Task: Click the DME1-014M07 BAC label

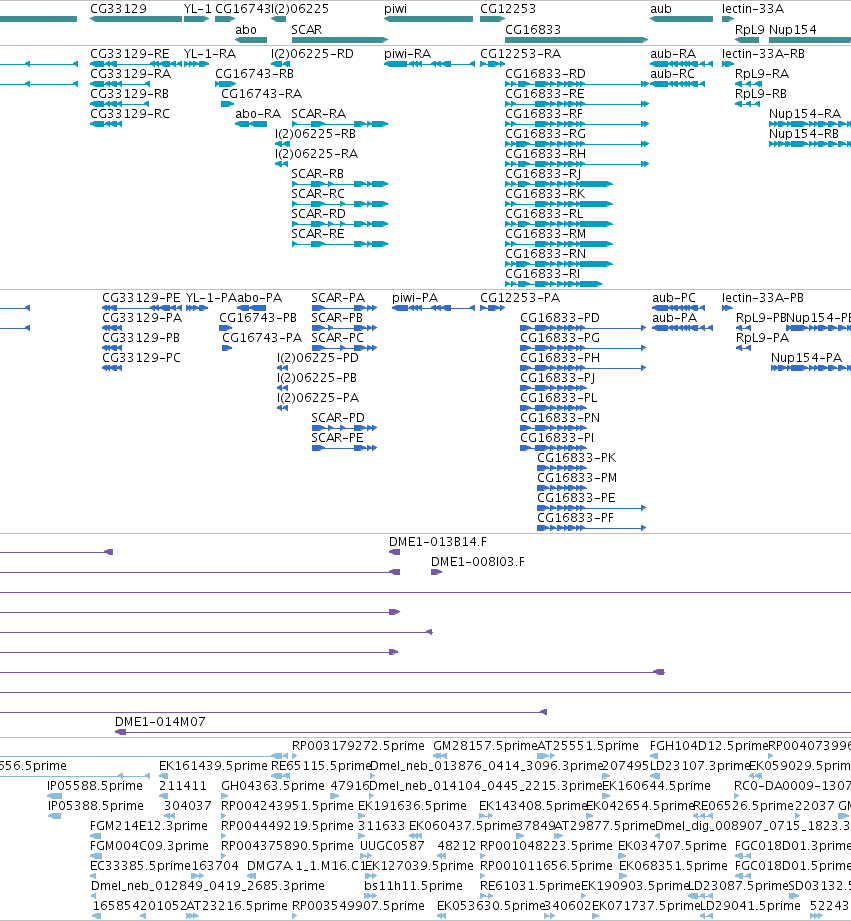Action: (160, 721)
